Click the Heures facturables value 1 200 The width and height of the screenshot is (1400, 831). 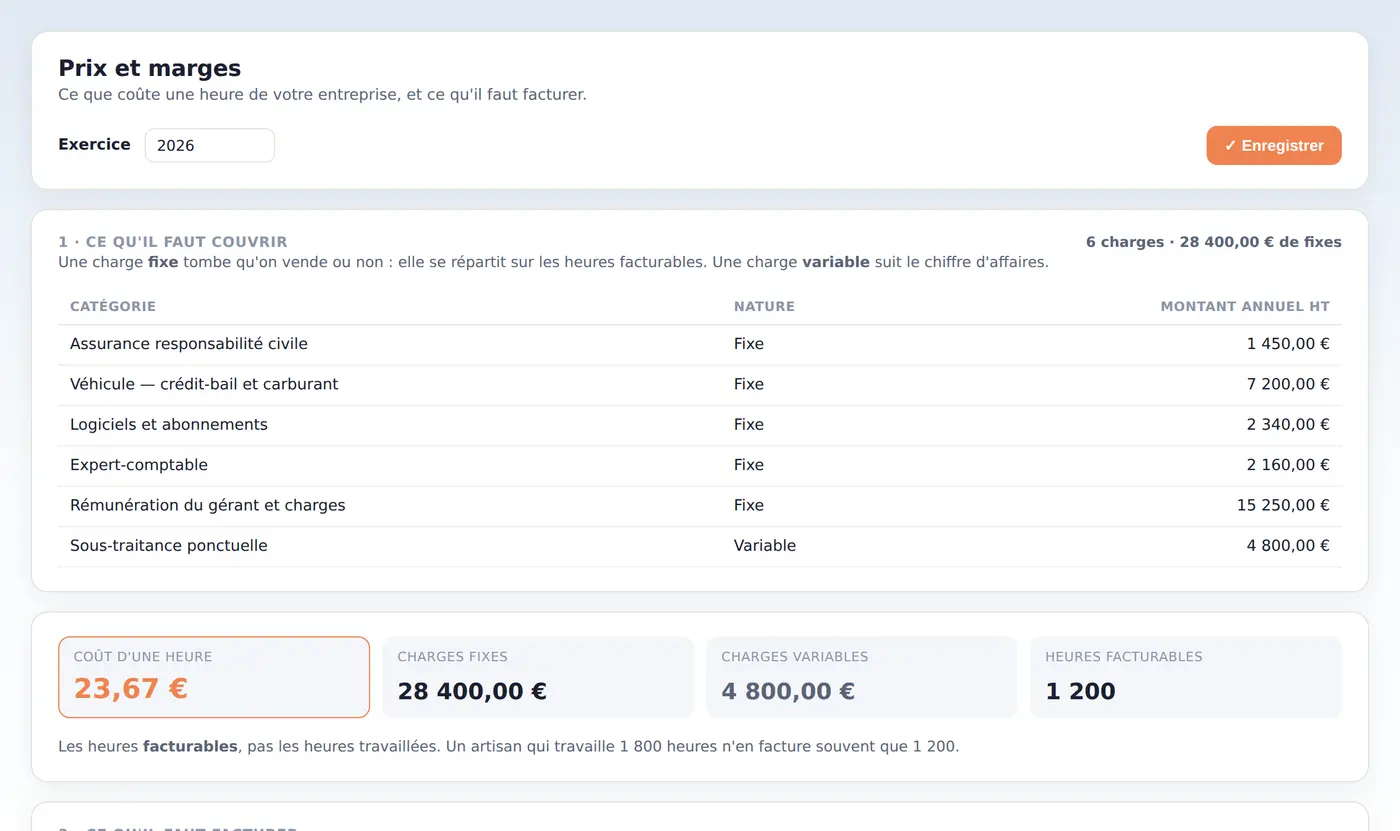(x=1080, y=691)
